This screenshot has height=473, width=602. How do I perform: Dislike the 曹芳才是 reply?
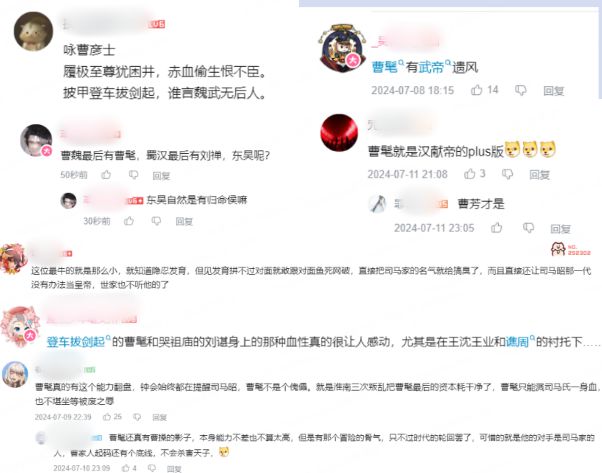point(529,228)
